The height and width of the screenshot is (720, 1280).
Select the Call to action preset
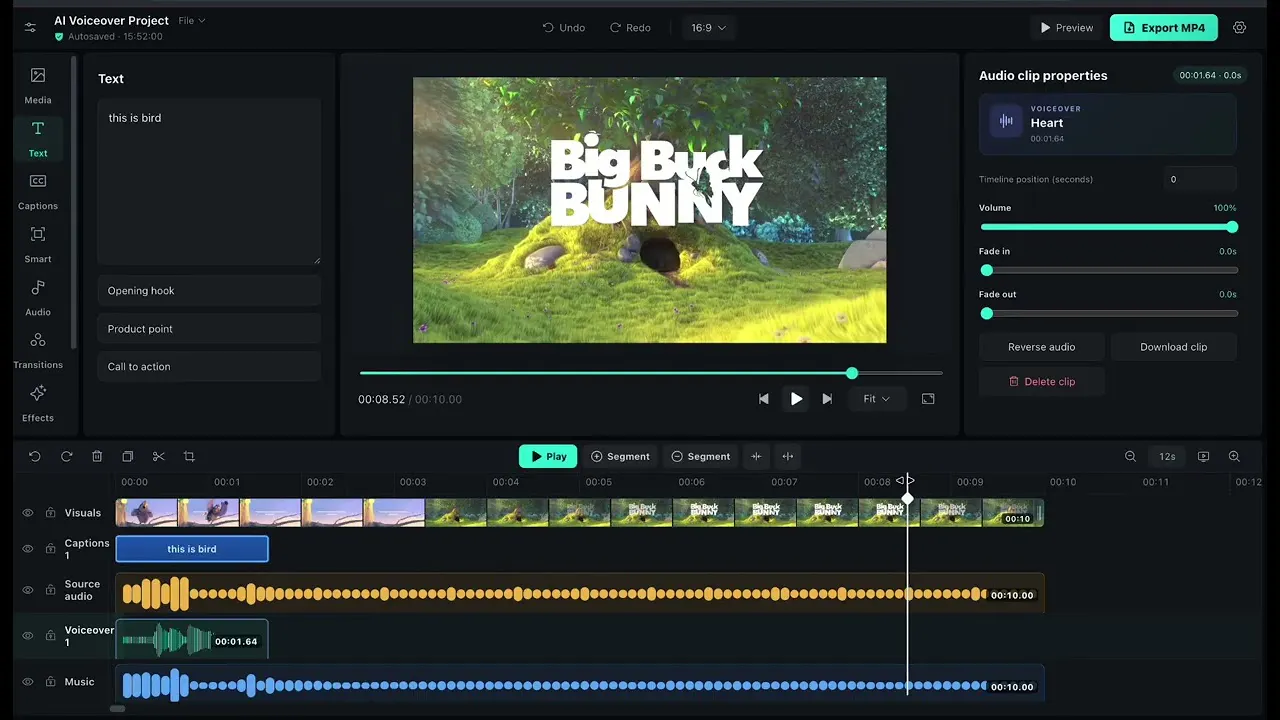(x=209, y=367)
